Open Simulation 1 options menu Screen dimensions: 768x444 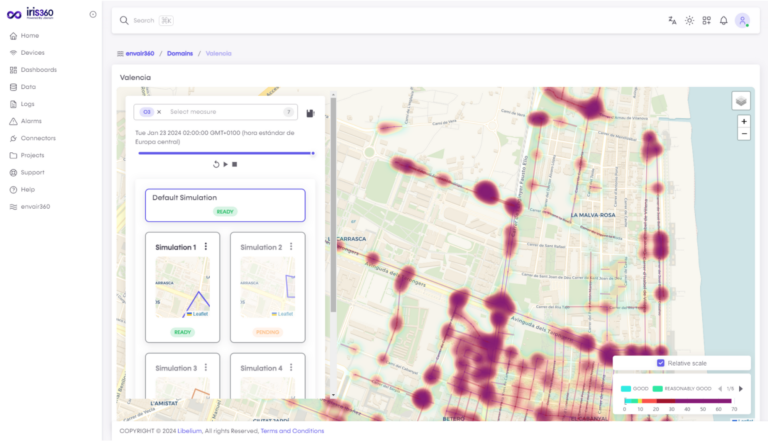click(x=206, y=246)
